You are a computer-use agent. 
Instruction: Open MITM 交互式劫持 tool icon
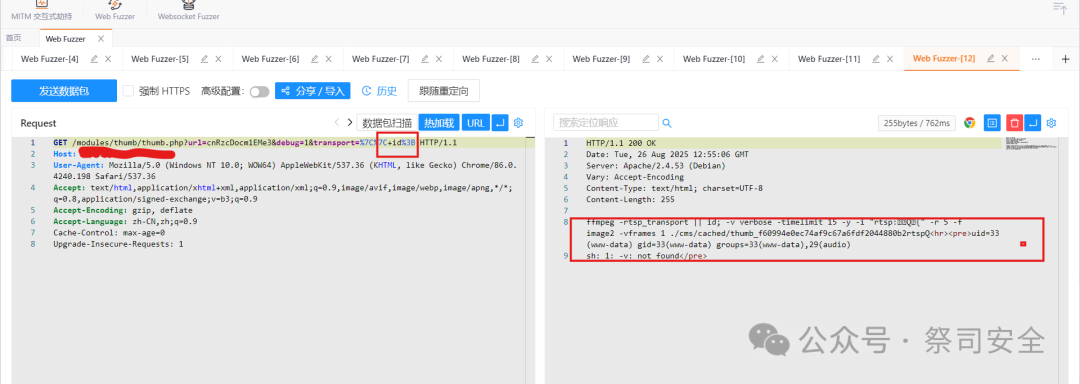[x=41, y=10]
